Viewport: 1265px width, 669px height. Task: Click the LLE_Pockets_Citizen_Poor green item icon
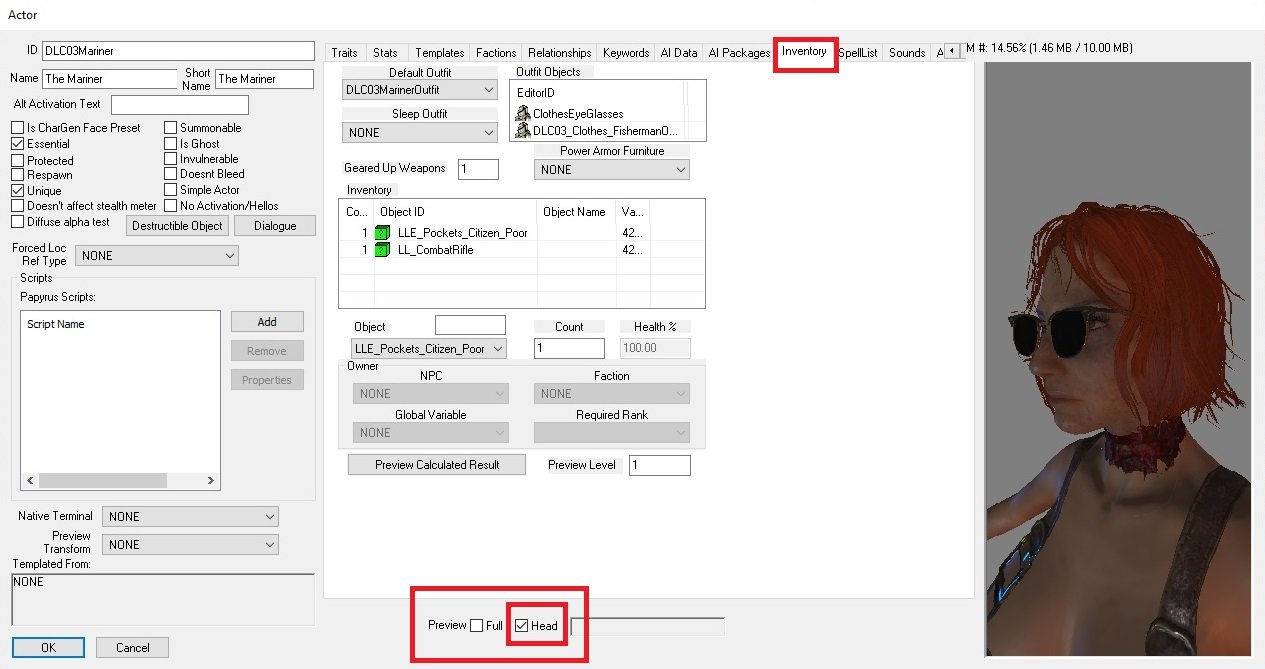[381, 233]
